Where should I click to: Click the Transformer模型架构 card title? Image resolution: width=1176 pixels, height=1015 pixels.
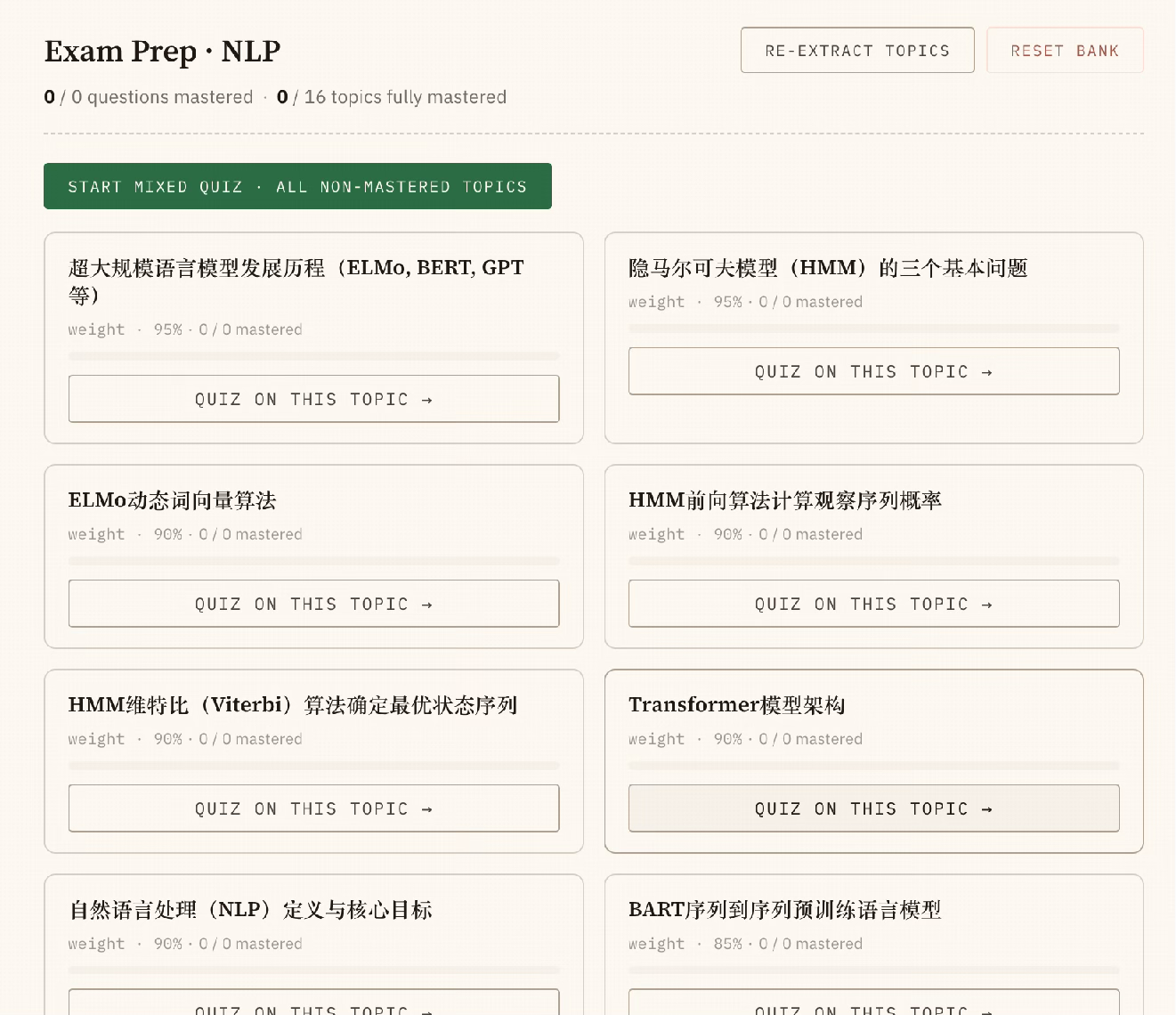point(737,705)
